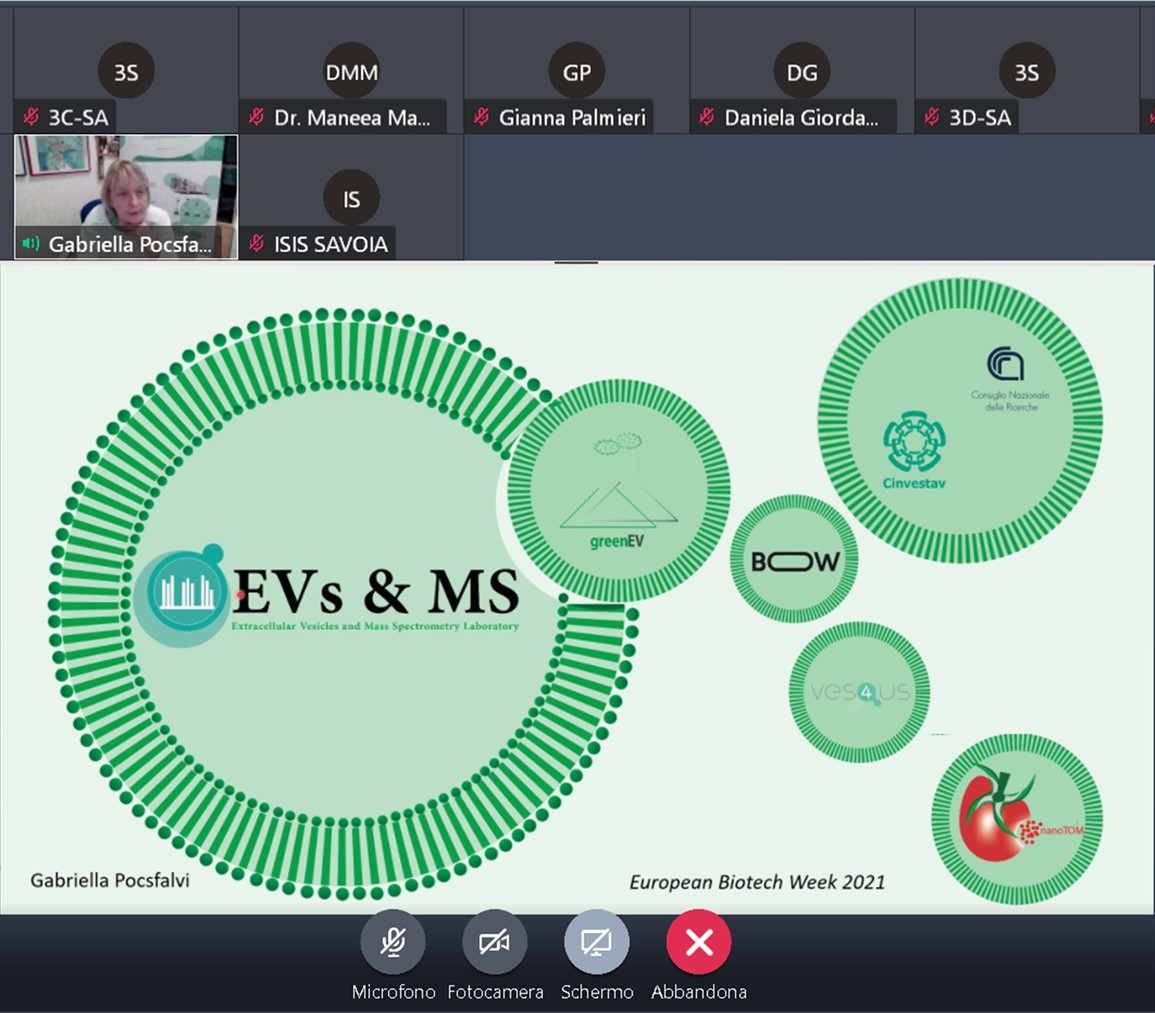Select the 3C-SA participant avatar
The width and height of the screenshot is (1155, 1013).
point(126,71)
